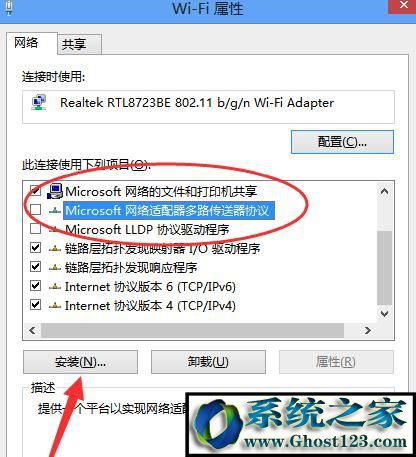Click the list scroll up arrow
The width and height of the screenshot is (416, 457).
coord(384,191)
